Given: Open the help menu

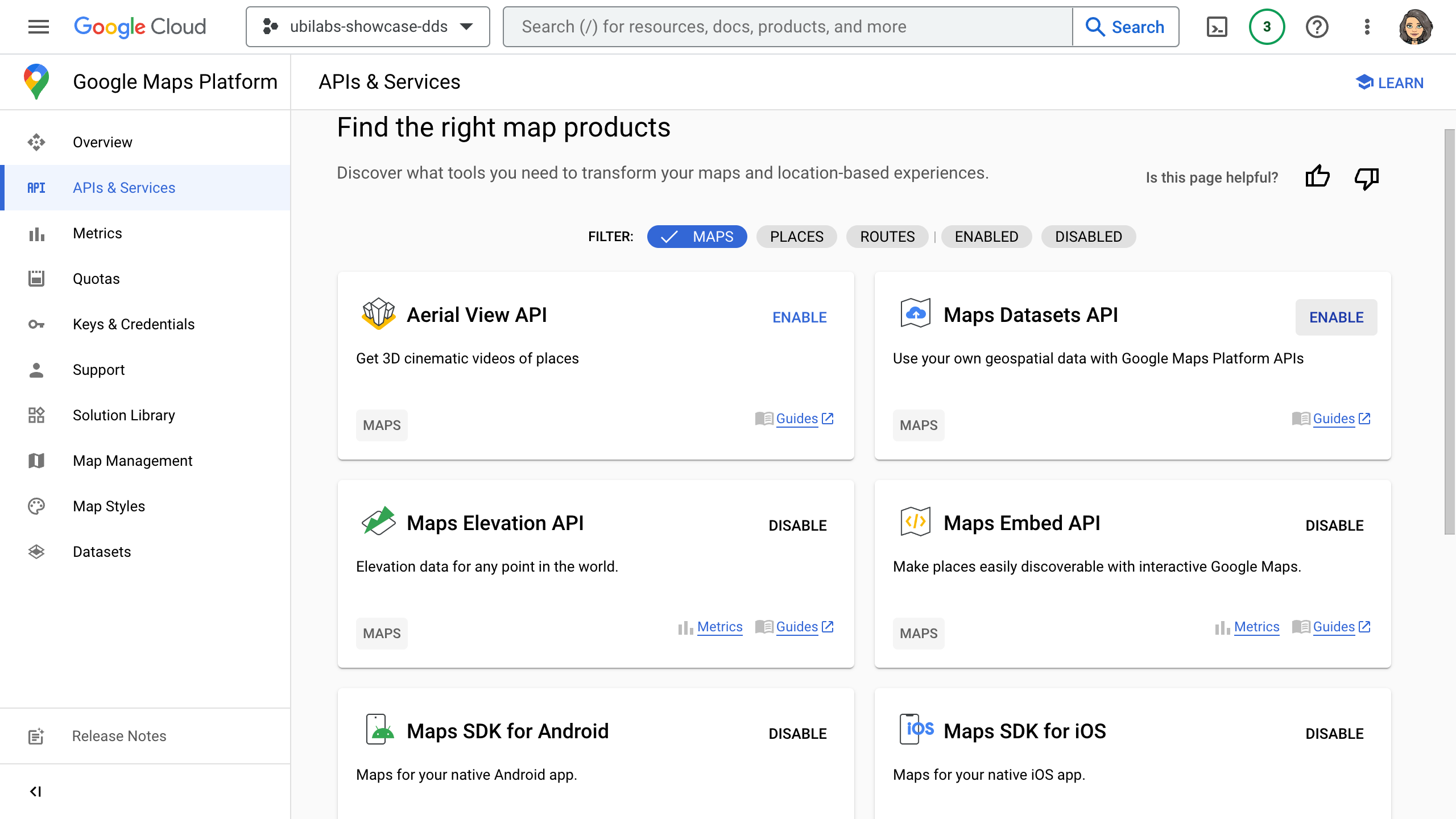Looking at the screenshot, I should [x=1317, y=26].
